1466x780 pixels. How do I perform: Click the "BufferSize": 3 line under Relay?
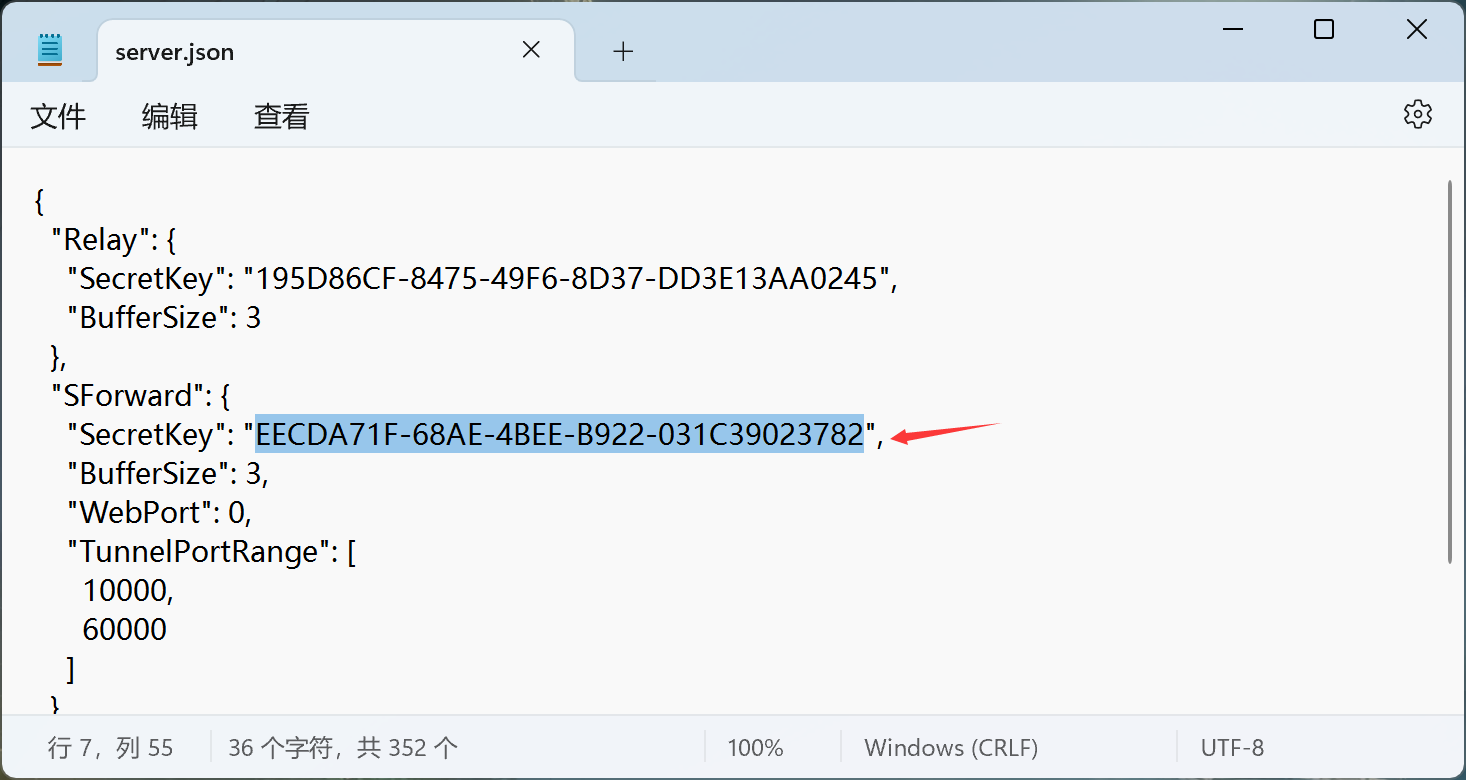click(164, 318)
